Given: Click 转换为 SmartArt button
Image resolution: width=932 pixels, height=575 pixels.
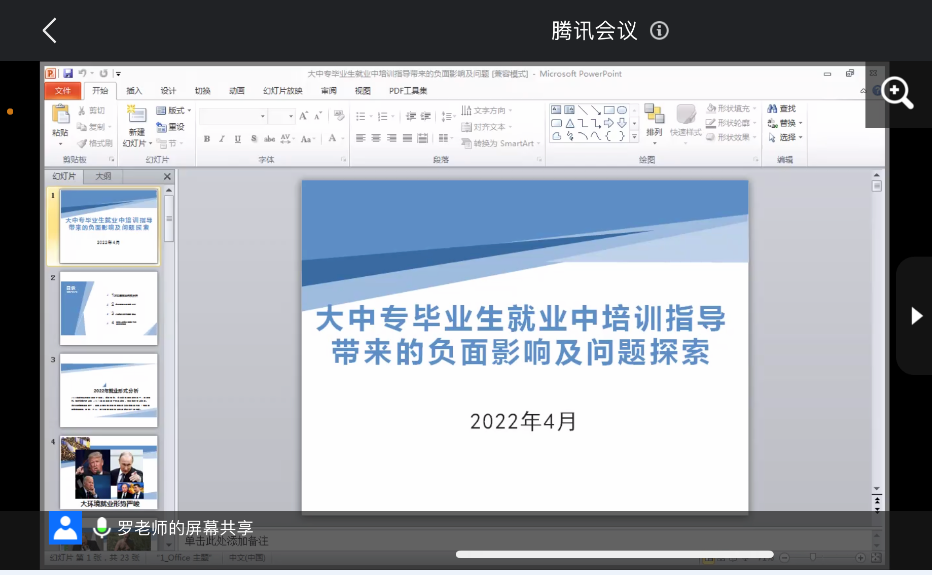Looking at the screenshot, I should (x=501, y=143).
